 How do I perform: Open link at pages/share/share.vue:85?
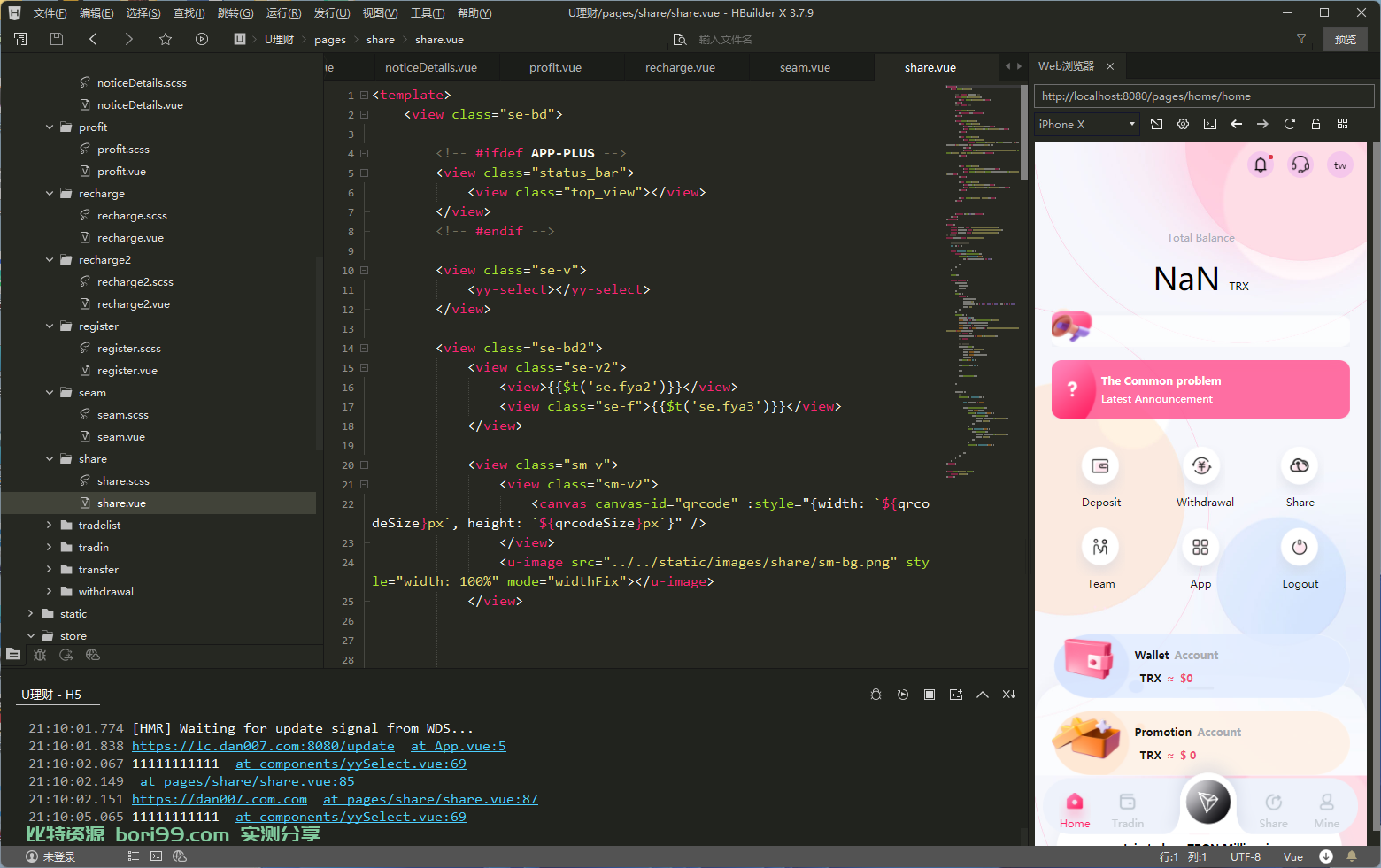pyautogui.click(x=247, y=781)
